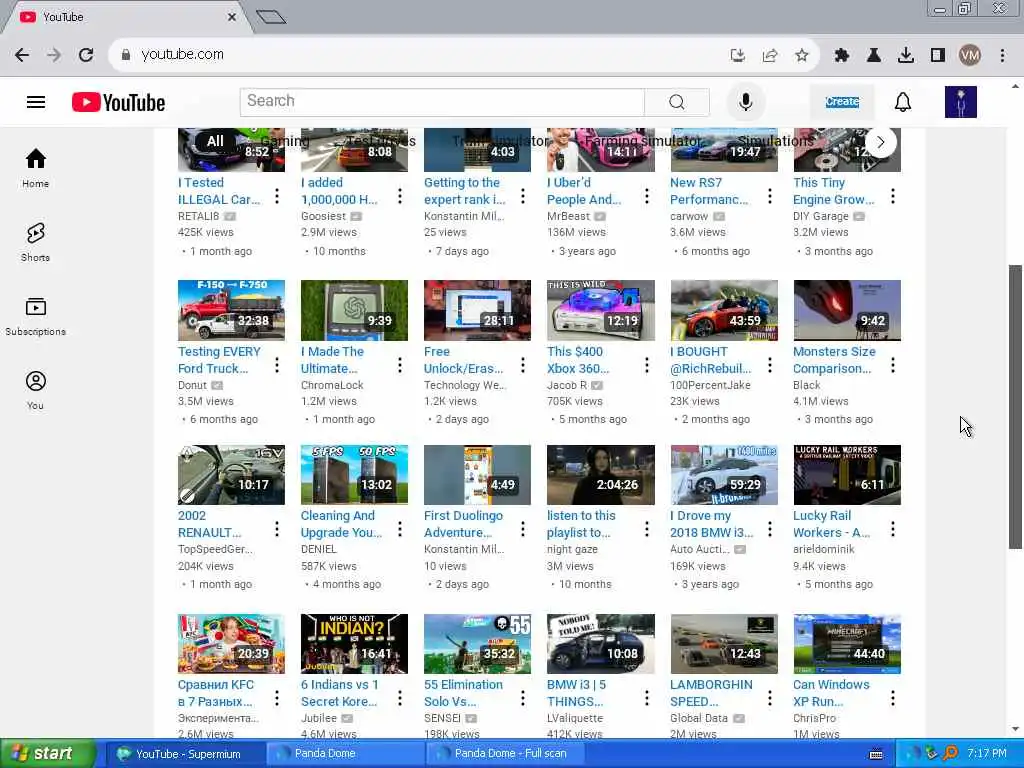Viewport: 1024px width, 768px height.
Task: Open the account avatar menu
Action: pos(961,102)
